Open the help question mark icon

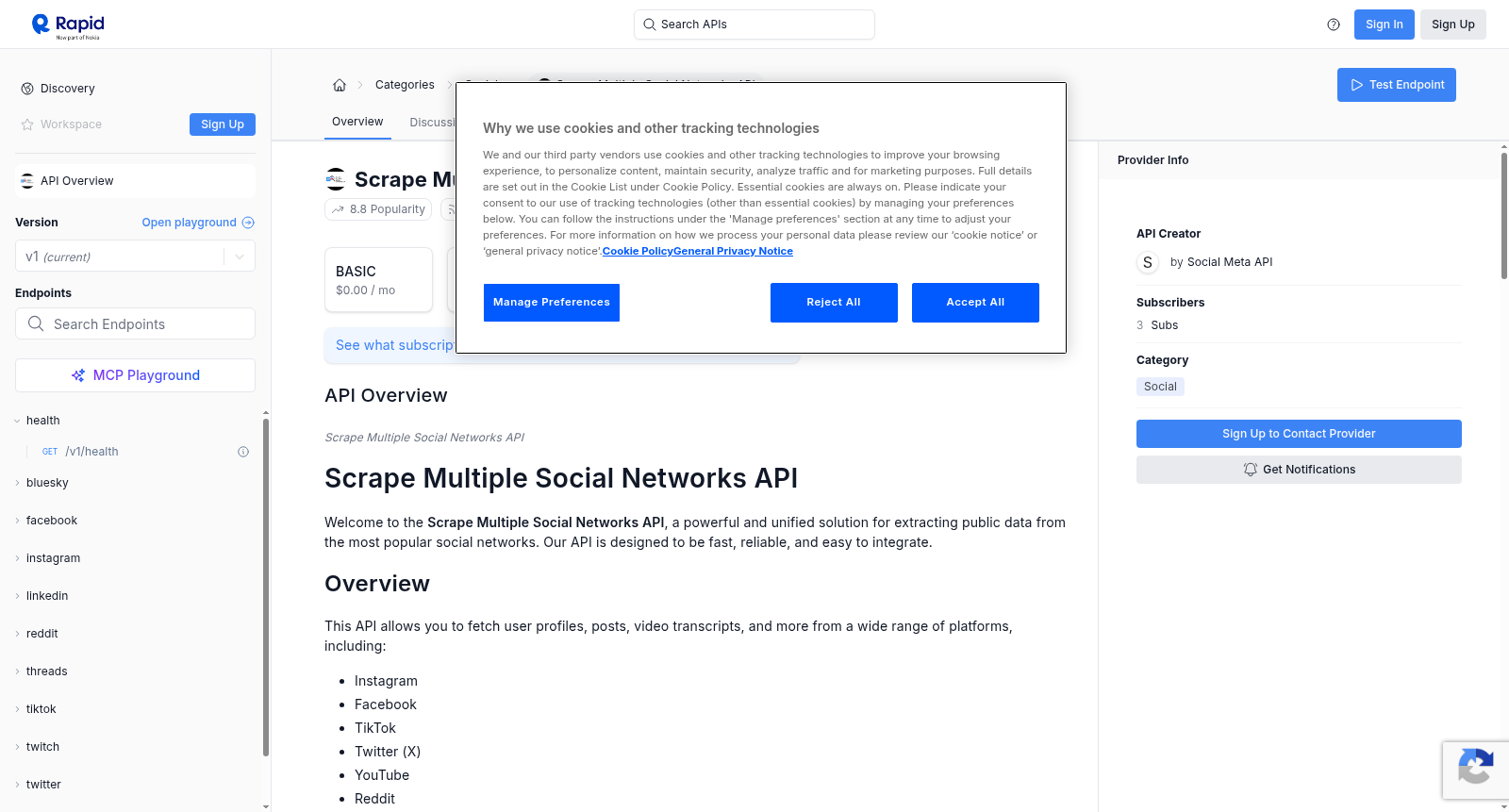[x=1334, y=25]
